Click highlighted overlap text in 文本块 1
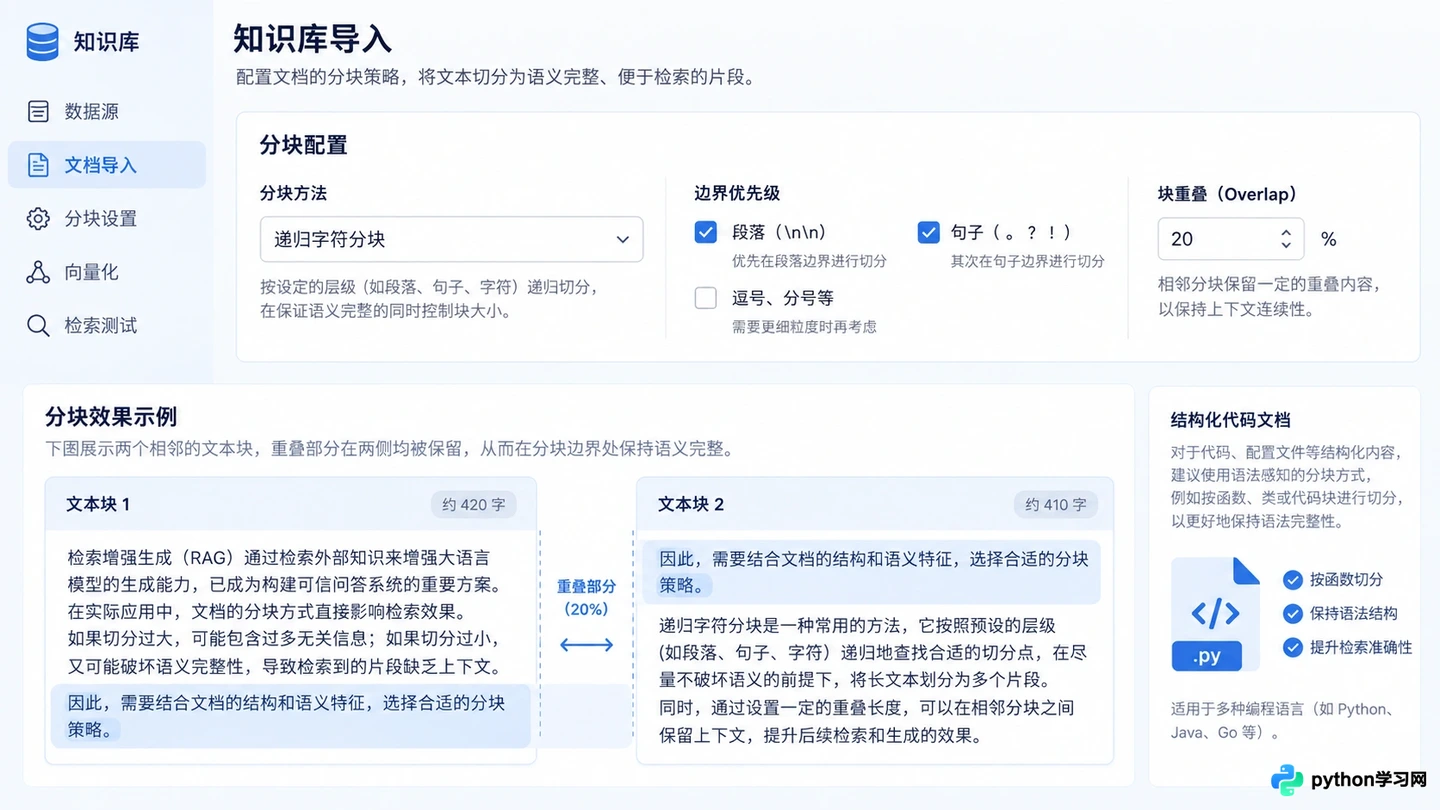Viewport: 1440px width, 810px height. coord(290,716)
